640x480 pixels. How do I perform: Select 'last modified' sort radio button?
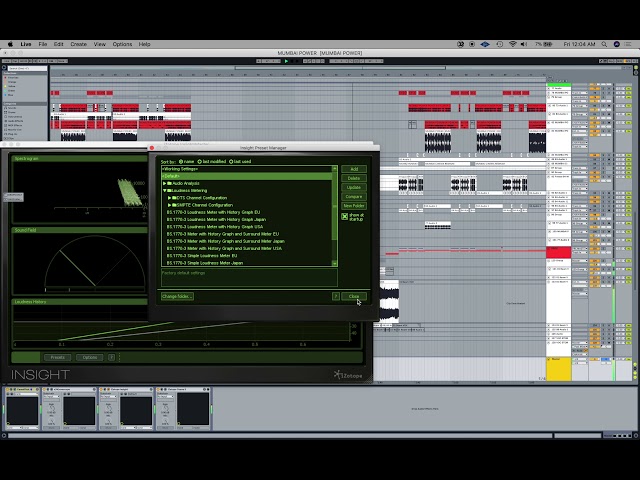200,162
